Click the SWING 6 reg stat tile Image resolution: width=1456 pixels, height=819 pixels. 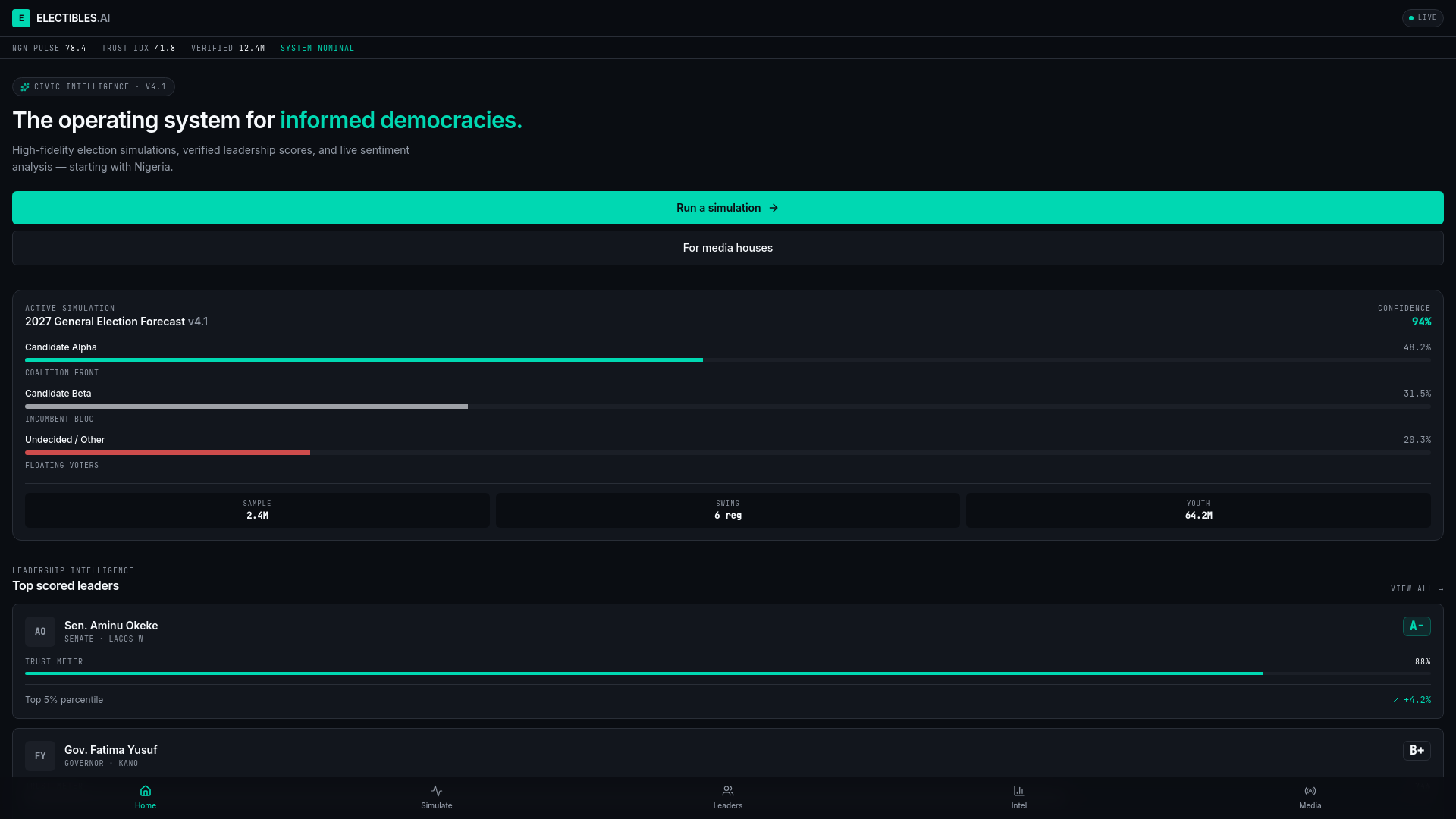(728, 510)
